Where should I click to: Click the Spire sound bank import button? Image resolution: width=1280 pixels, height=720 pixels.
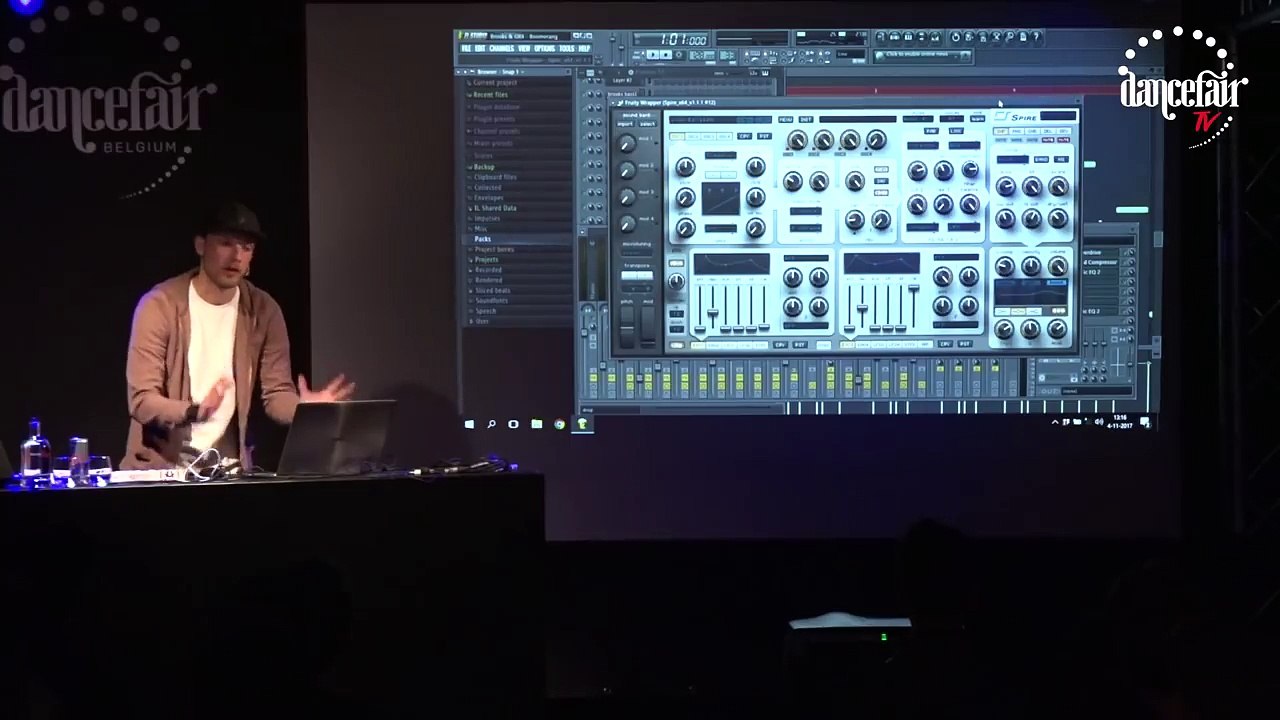626,124
